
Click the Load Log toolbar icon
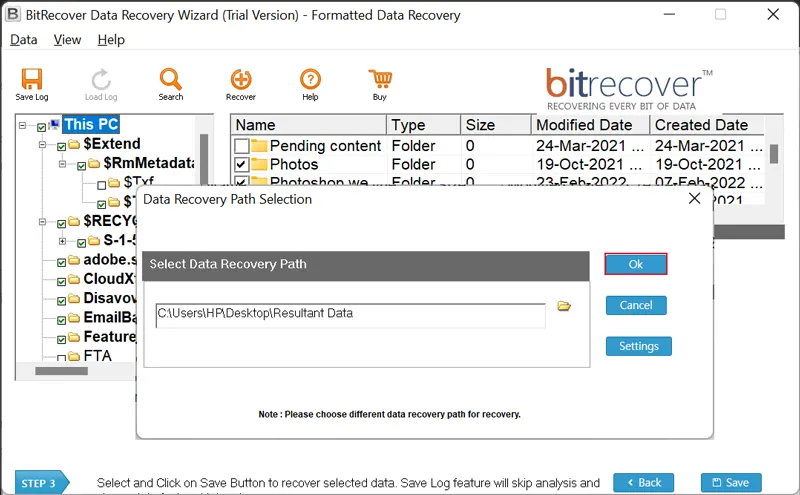click(101, 84)
